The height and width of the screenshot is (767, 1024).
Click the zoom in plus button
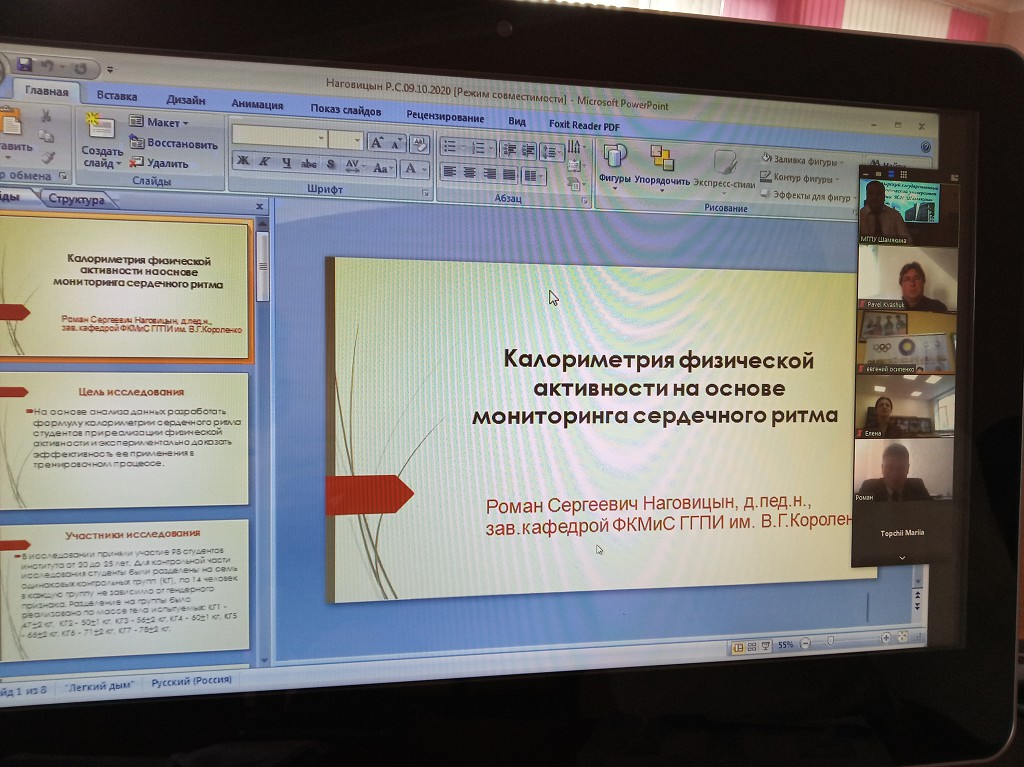click(x=885, y=639)
